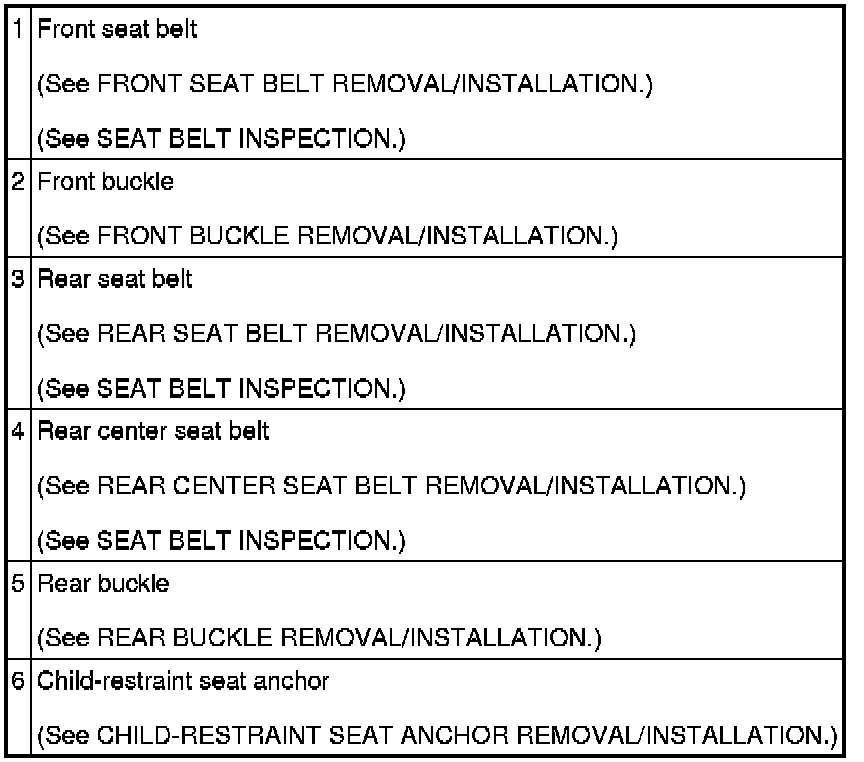Image resolution: width=864 pixels, height=762 pixels.
Task: Select the "Front seat belt" item label
Action: coord(117,30)
